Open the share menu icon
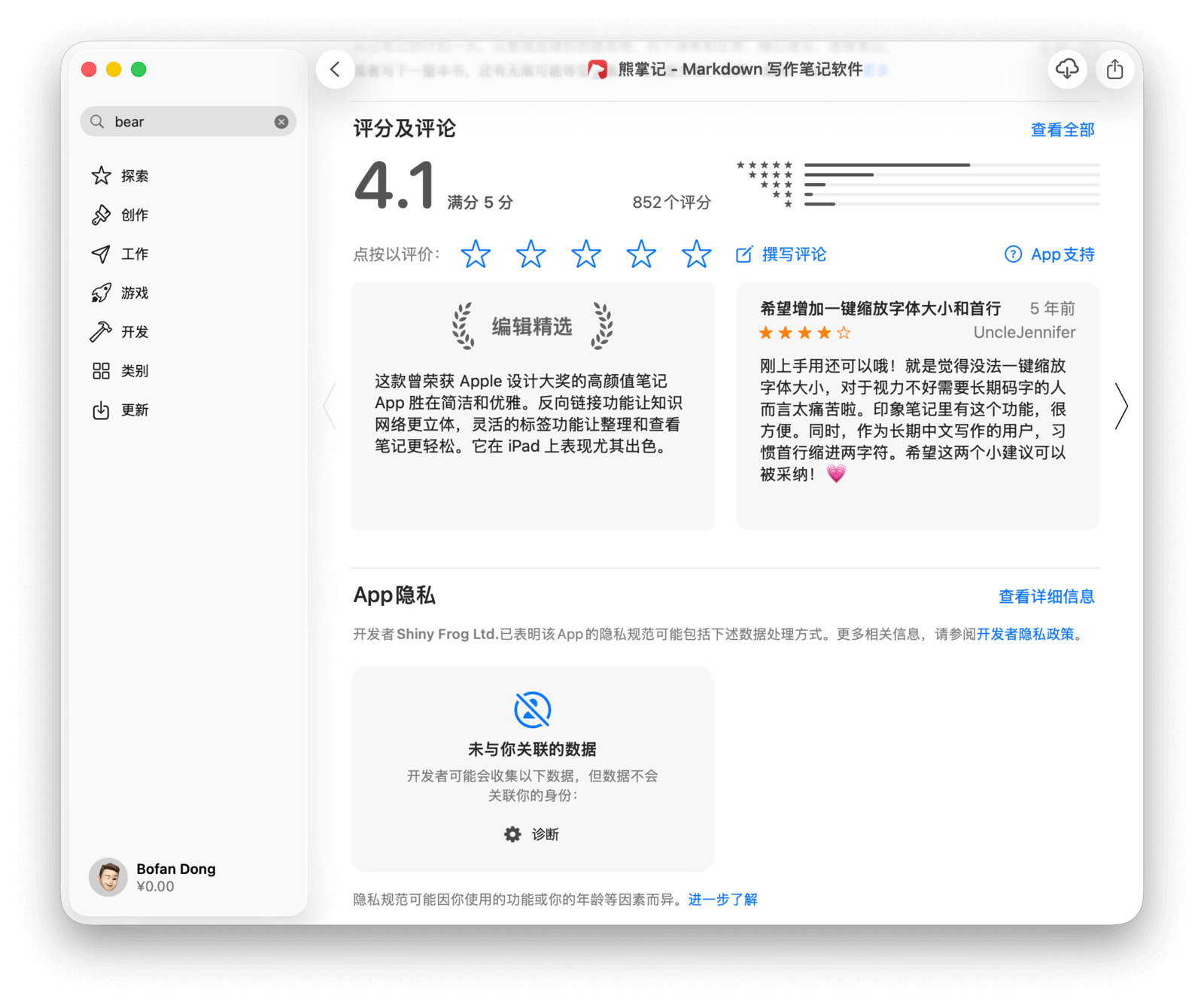Screen dimensions: 1204x1005 [x=1115, y=69]
